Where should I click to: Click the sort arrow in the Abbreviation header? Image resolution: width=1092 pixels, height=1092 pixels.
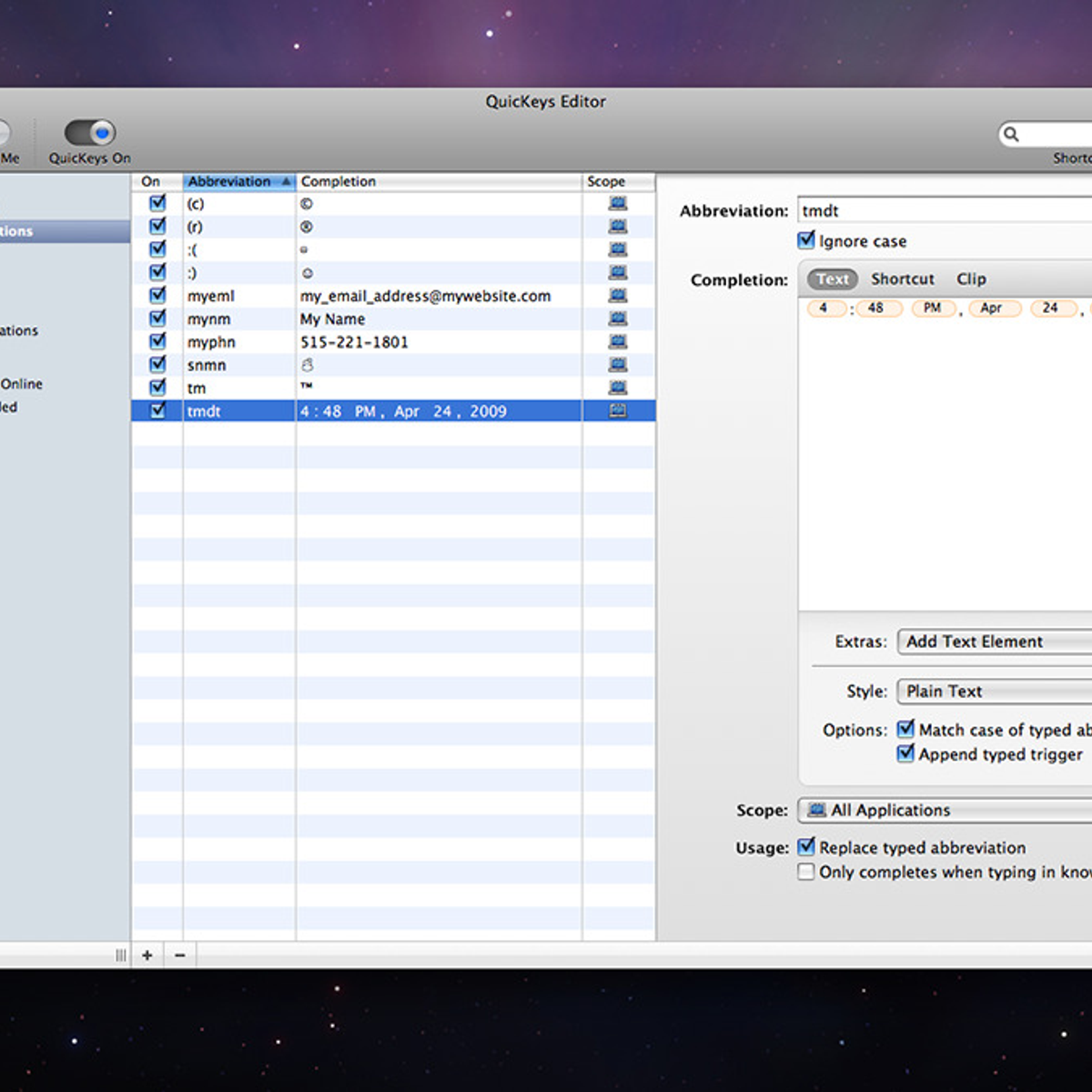[x=286, y=181]
